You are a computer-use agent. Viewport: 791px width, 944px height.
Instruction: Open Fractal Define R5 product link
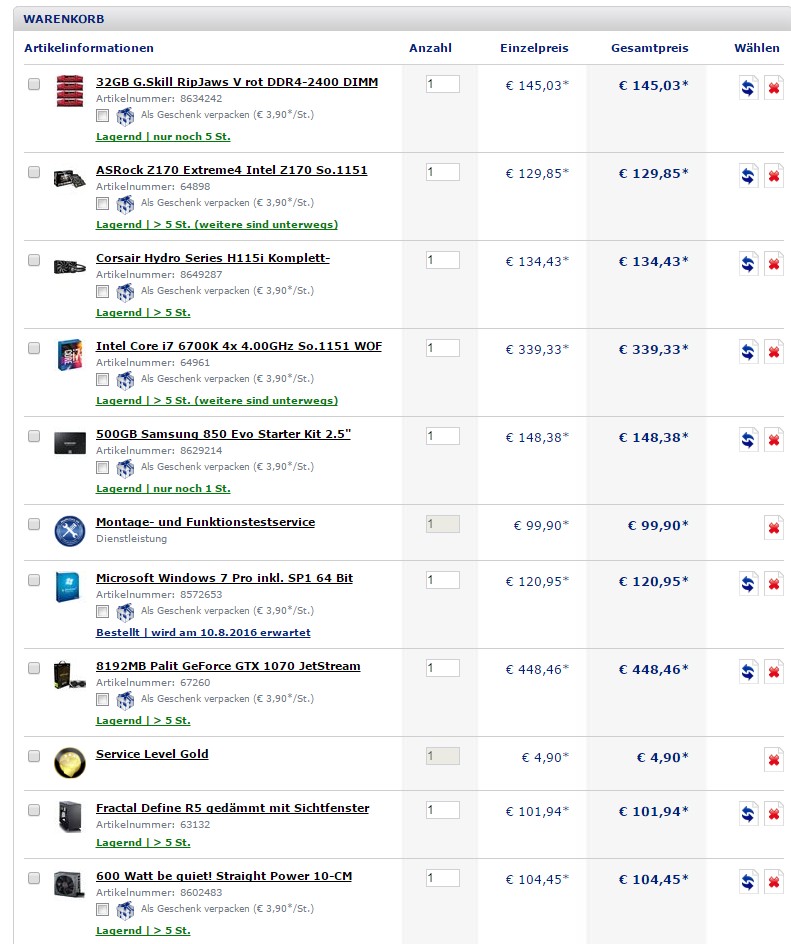[x=232, y=808]
